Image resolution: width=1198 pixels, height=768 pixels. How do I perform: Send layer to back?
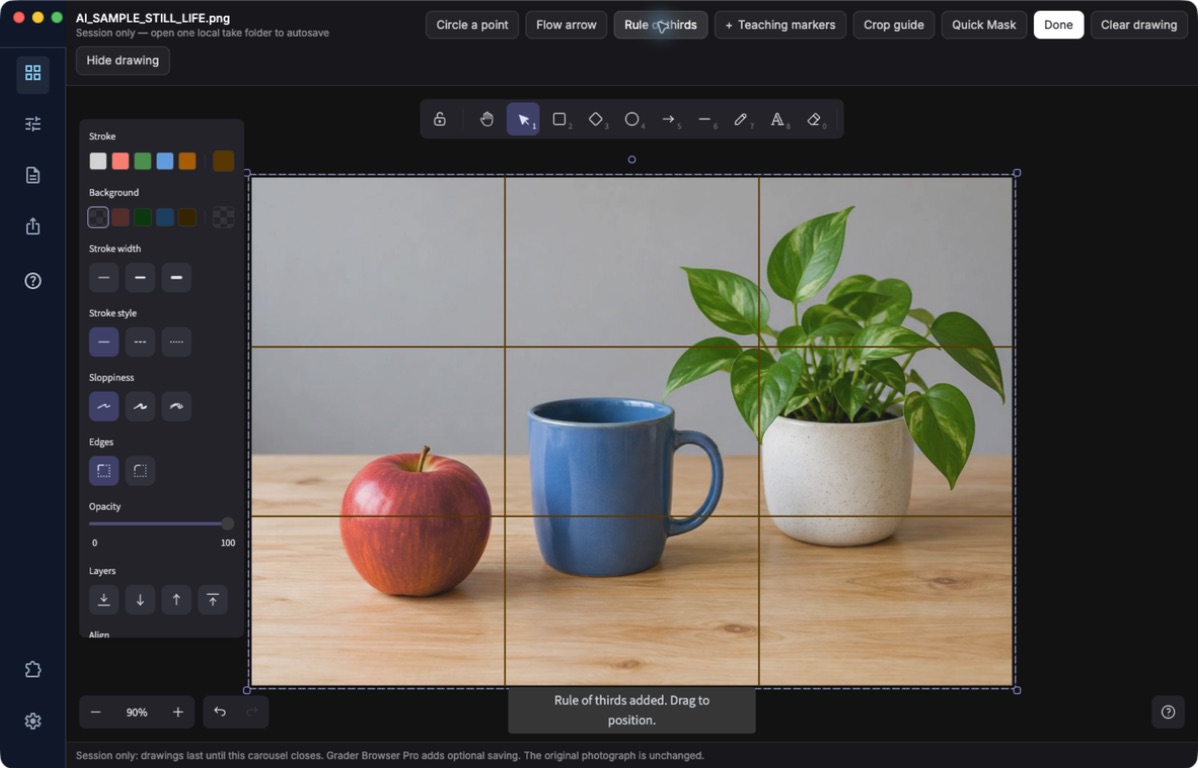104,600
